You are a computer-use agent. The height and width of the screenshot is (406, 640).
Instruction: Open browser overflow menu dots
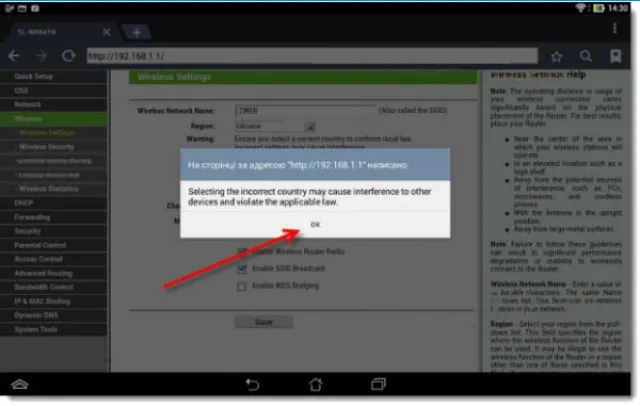point(615,28)
